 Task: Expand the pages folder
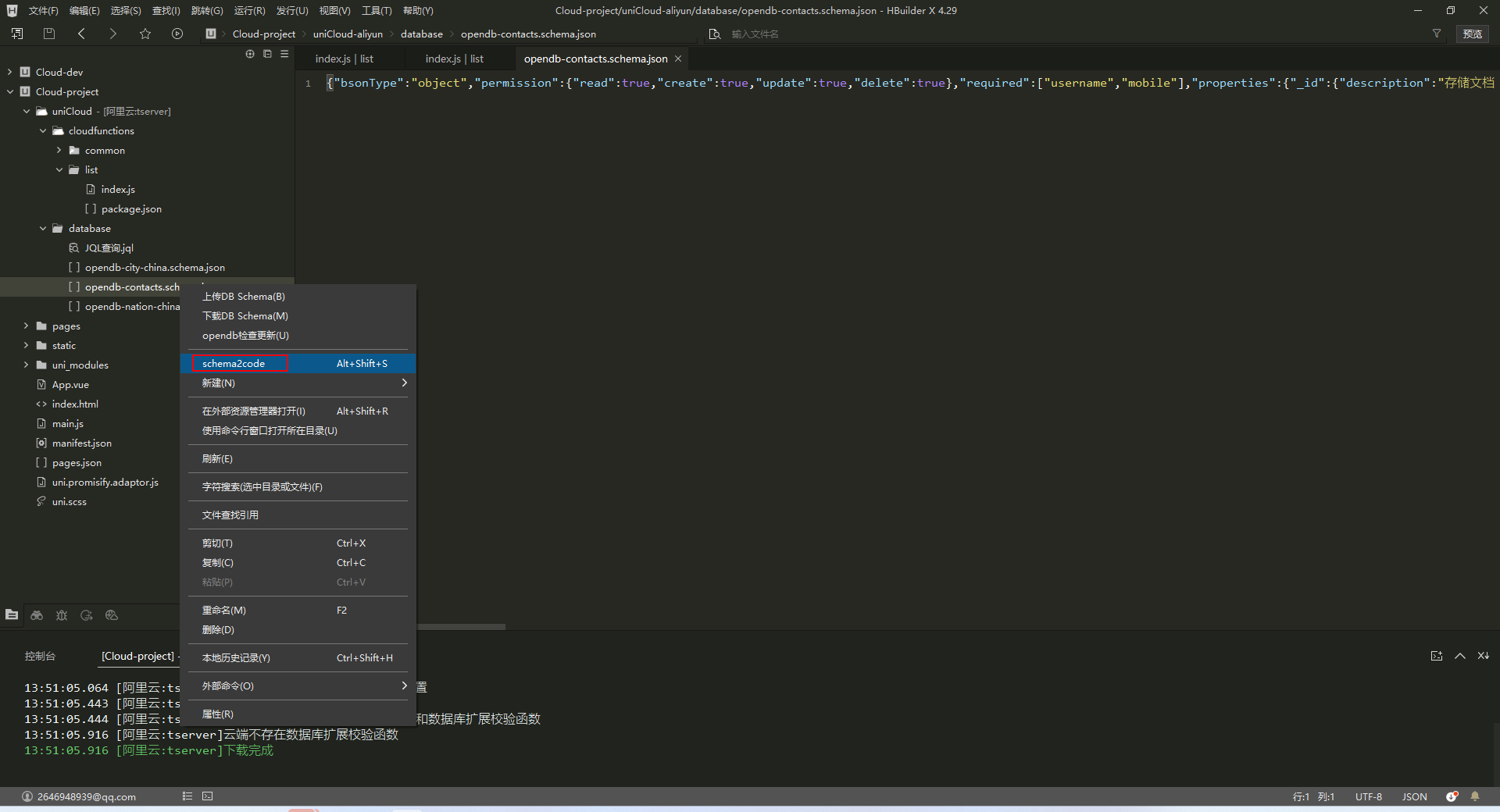pos(27,326)
